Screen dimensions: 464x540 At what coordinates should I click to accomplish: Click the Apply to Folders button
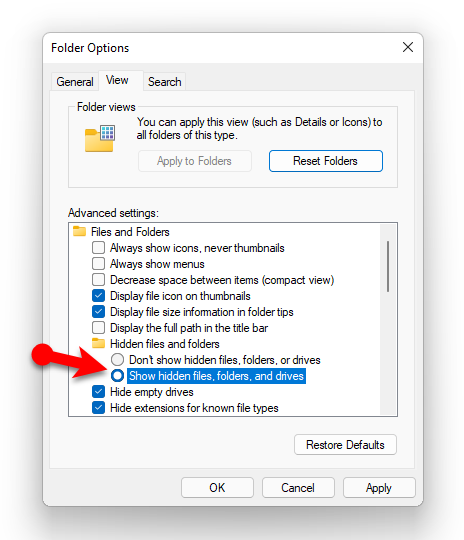[x=195, y=161]
